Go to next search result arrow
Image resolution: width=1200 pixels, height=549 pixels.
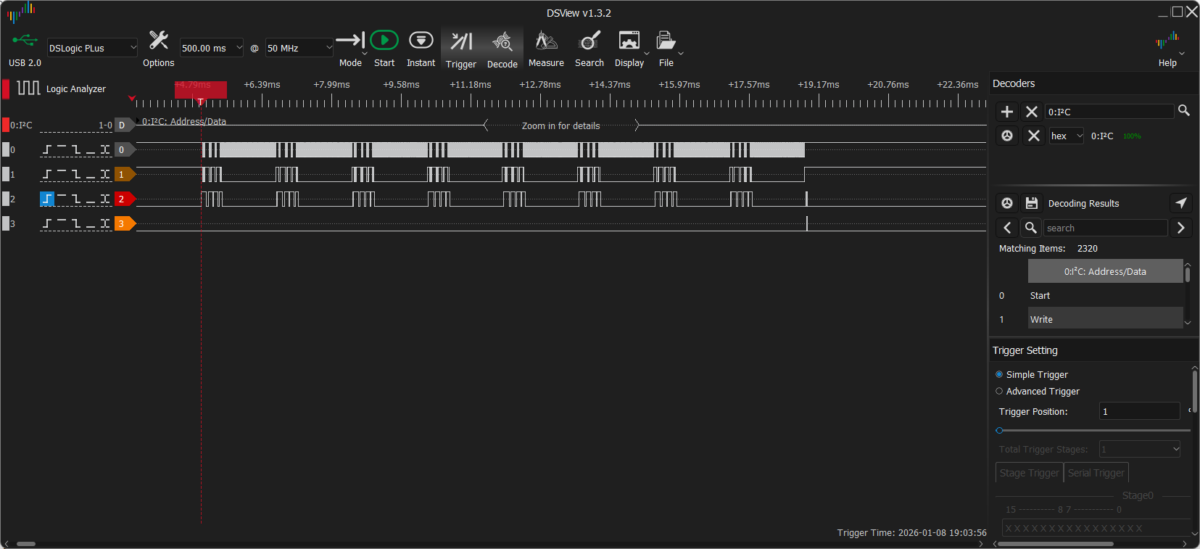1181,228
